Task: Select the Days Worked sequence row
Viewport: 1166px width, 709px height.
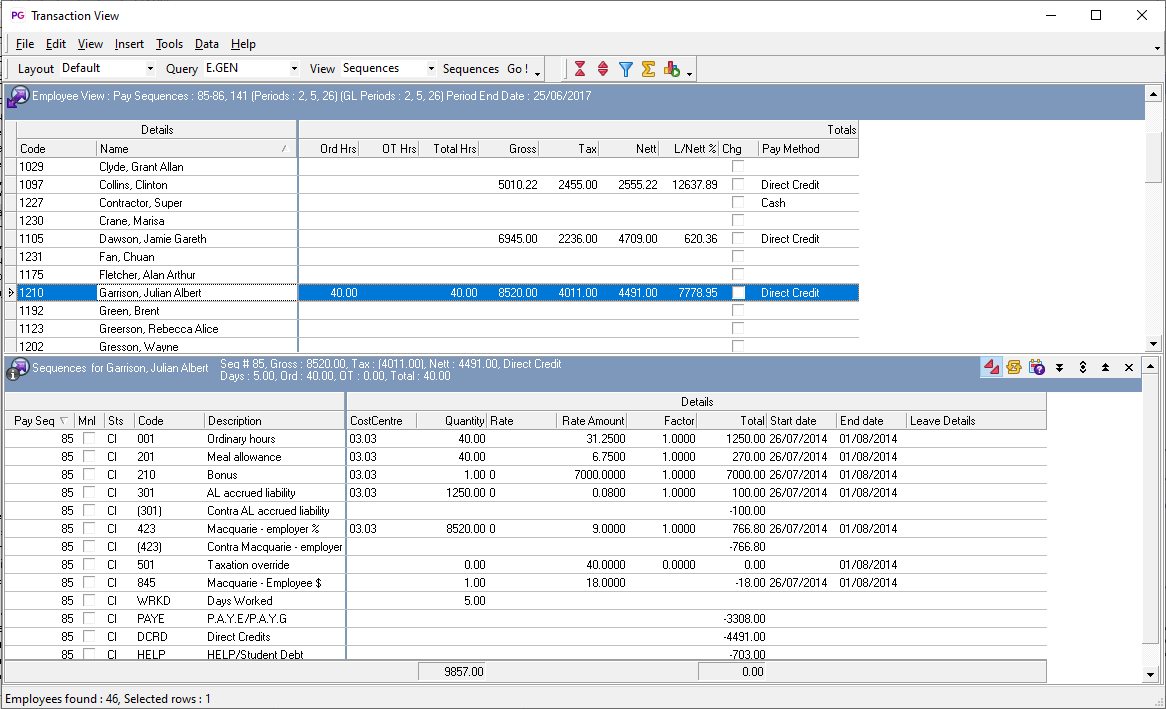Action: [525, 600]
